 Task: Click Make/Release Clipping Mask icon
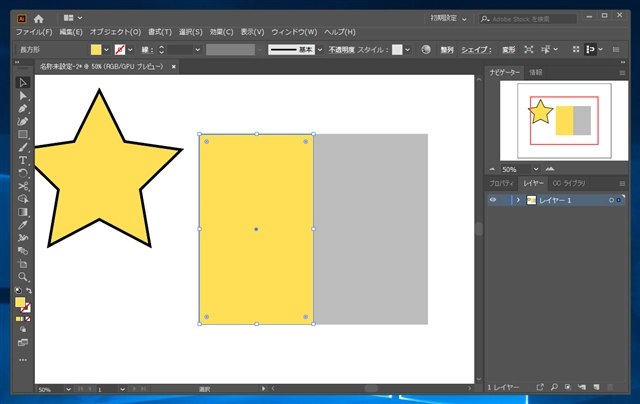[x=568, y=387]
